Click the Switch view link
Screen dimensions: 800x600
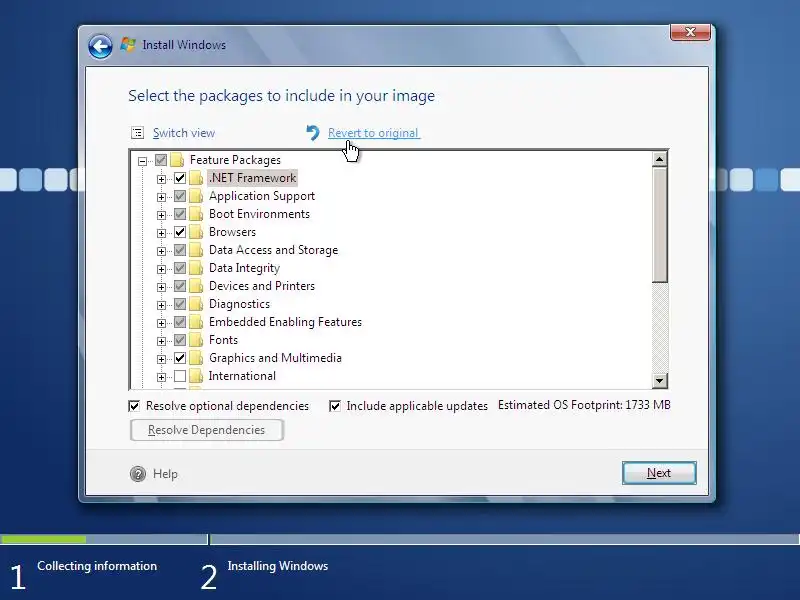(x=184, y=133)
